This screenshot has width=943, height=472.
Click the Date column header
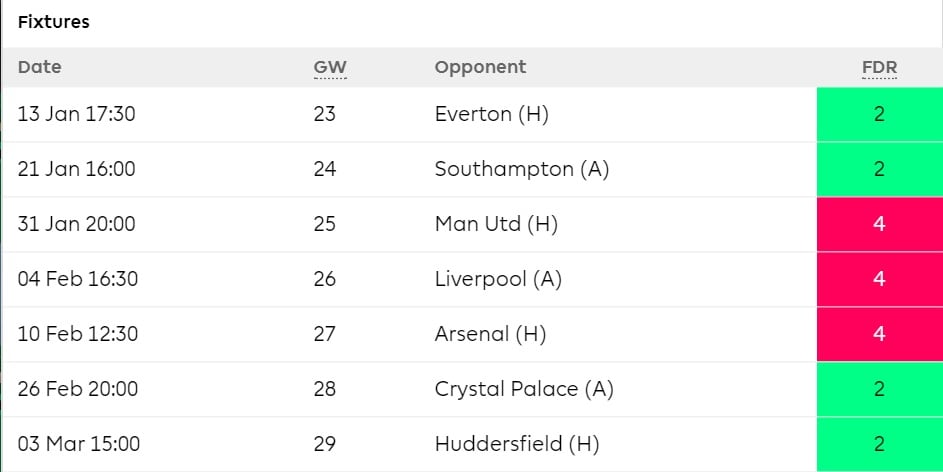point(40,67)
